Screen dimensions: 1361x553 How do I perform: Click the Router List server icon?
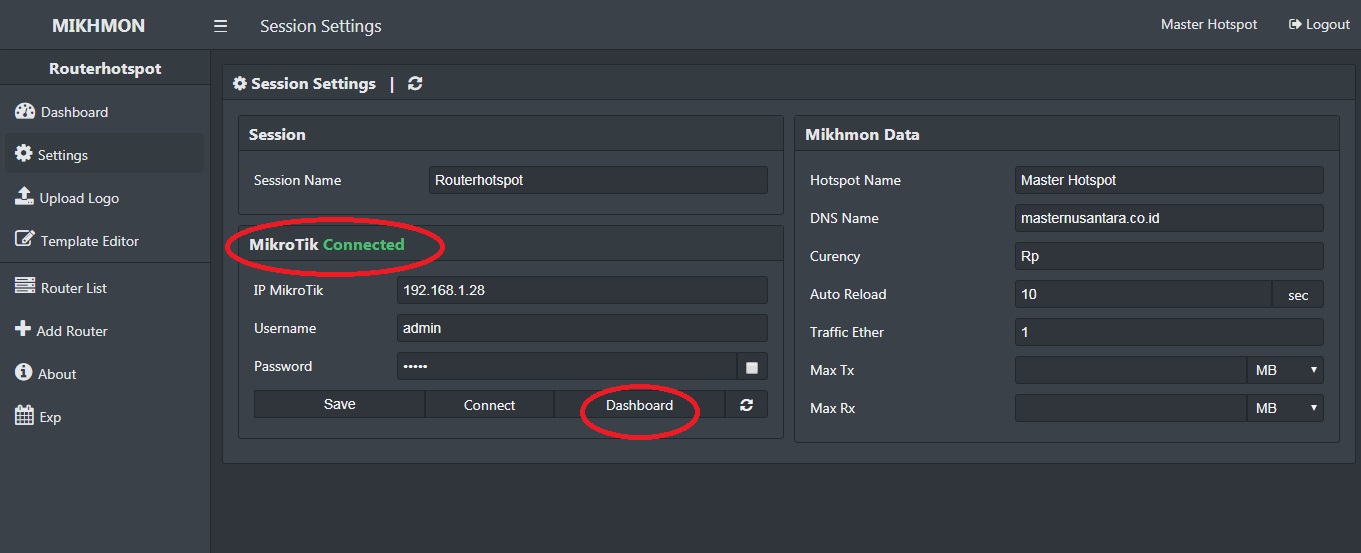pyautogui.click(x=25, y=287)
